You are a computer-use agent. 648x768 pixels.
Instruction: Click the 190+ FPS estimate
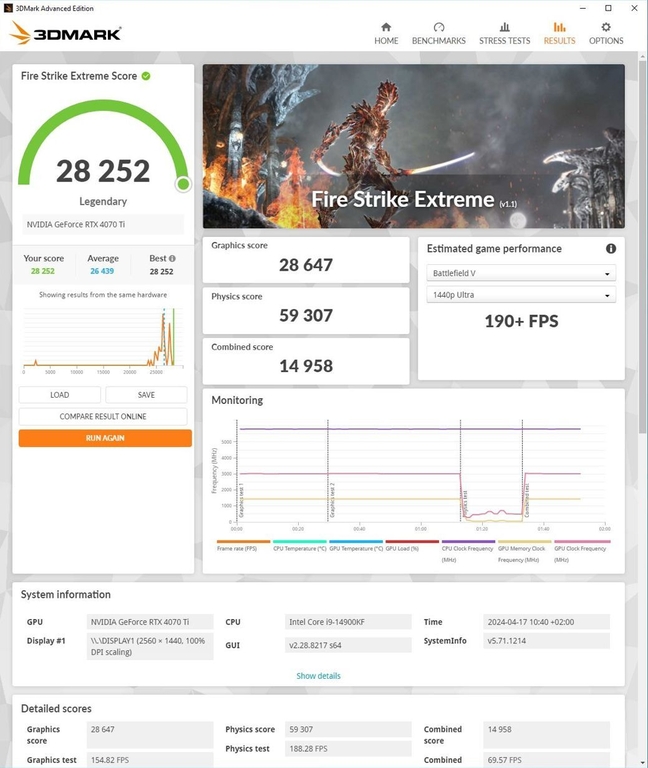click(521, 321)
